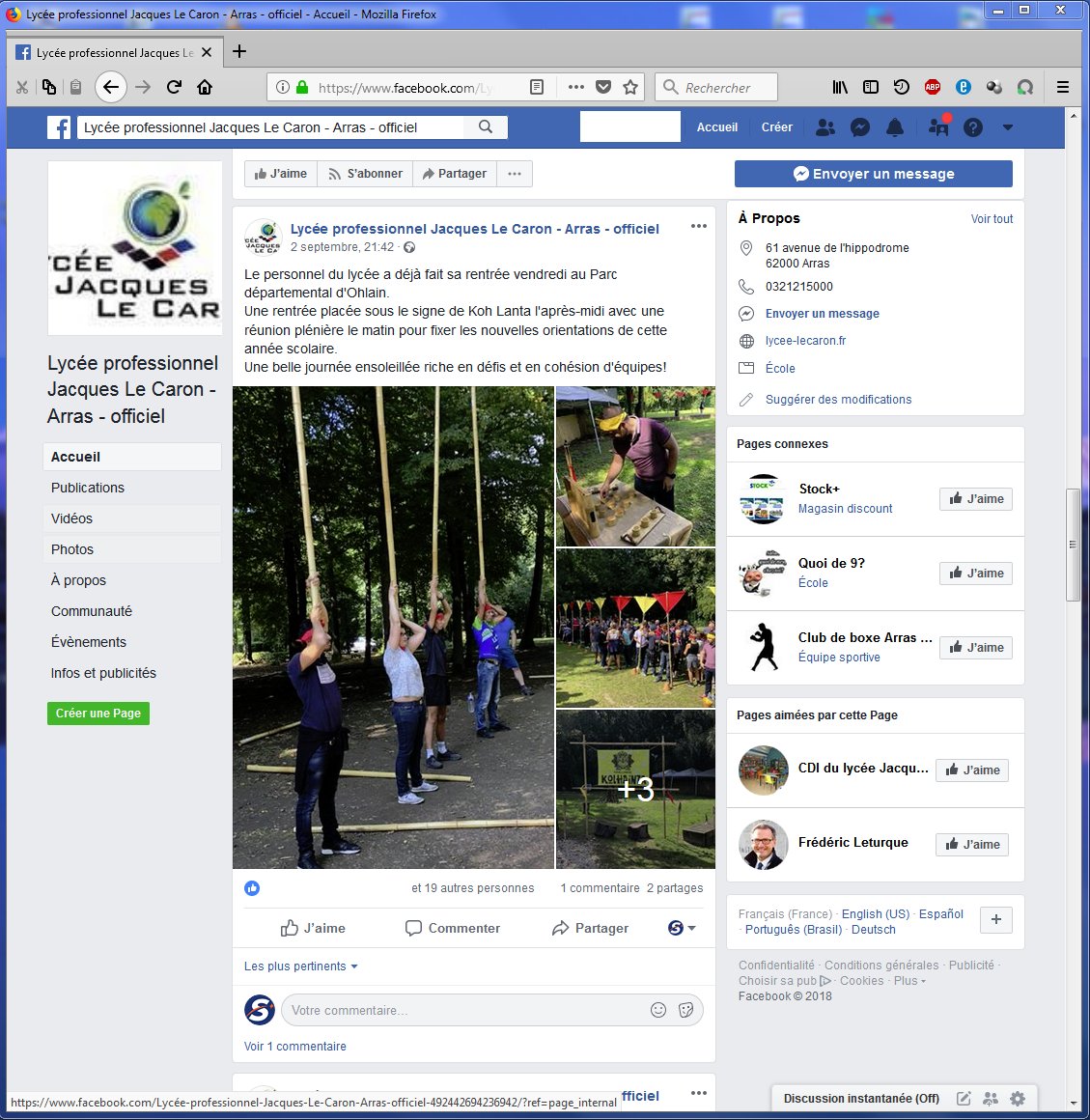Like the Quoi de 9? page
Viewport: 1090px width, 1120px height.
click(x=976, y=573)
